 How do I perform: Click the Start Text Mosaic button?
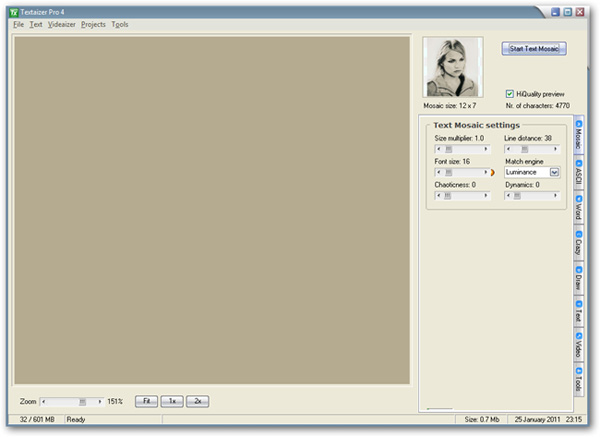pyautogui.click(x=534, y=49)
